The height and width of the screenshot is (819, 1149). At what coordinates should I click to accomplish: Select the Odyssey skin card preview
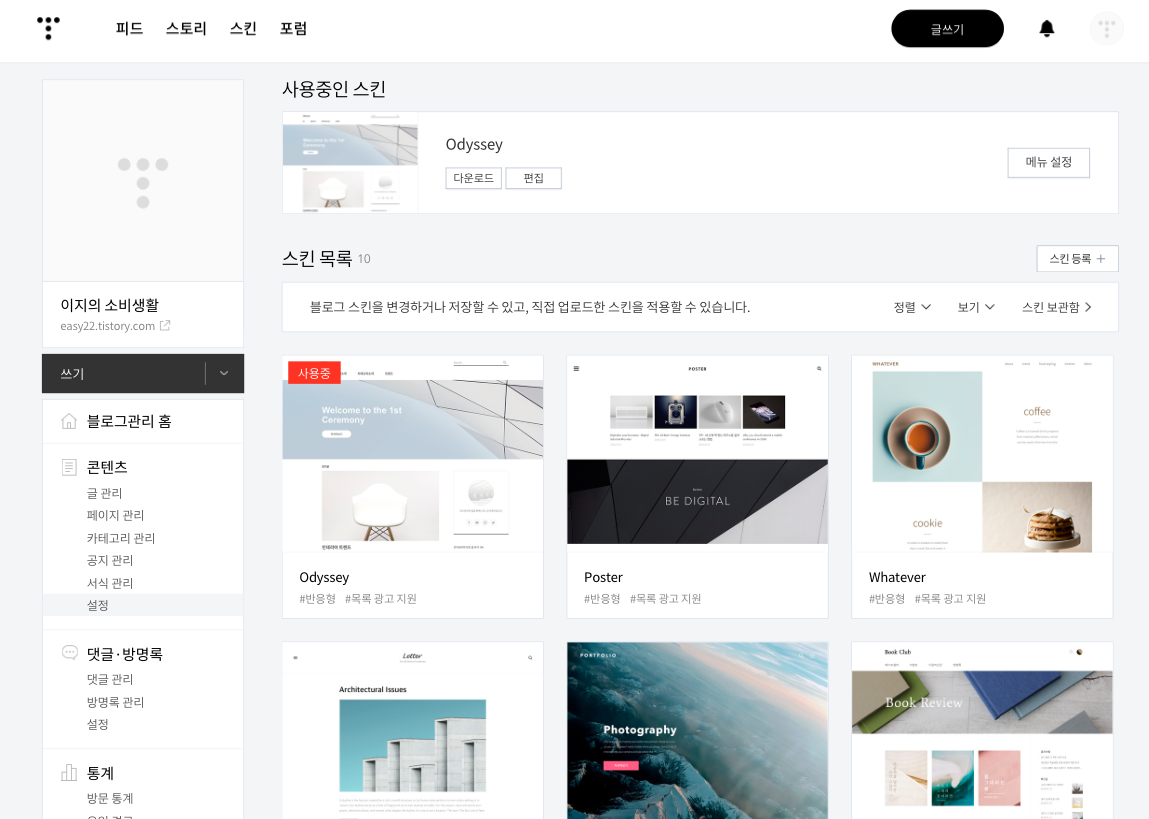click(x=413, y=454)
